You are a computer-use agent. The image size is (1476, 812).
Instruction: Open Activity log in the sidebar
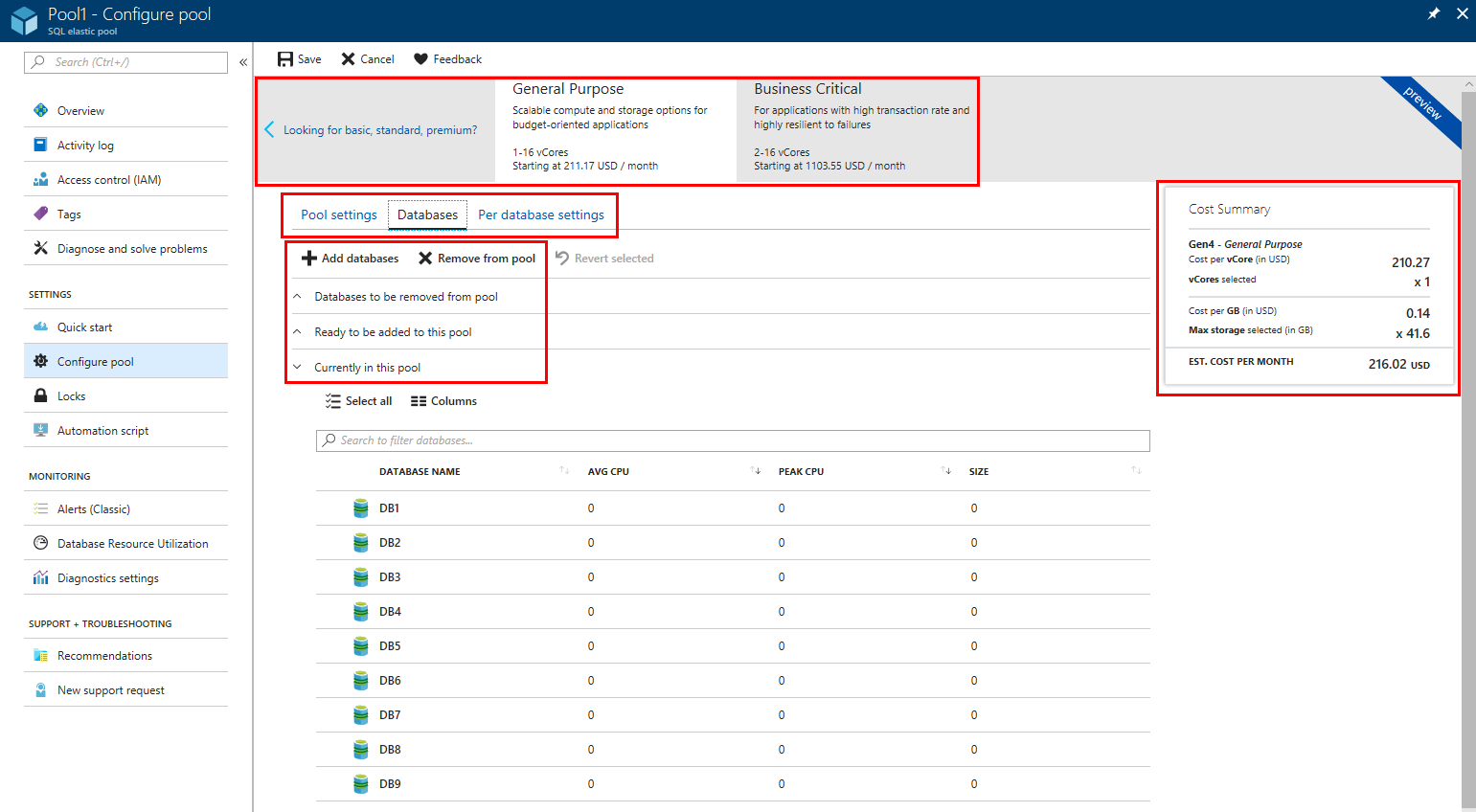coord(125,145)
